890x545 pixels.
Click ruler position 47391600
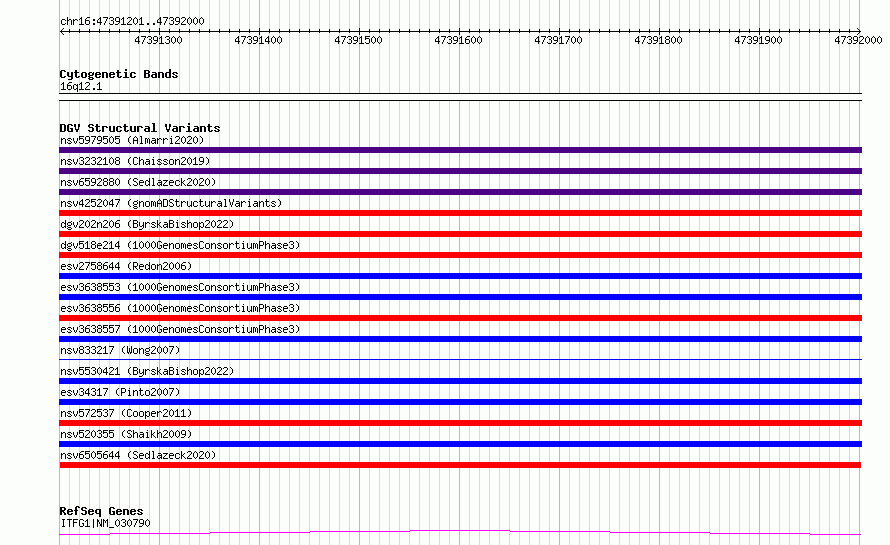[458, 40]
